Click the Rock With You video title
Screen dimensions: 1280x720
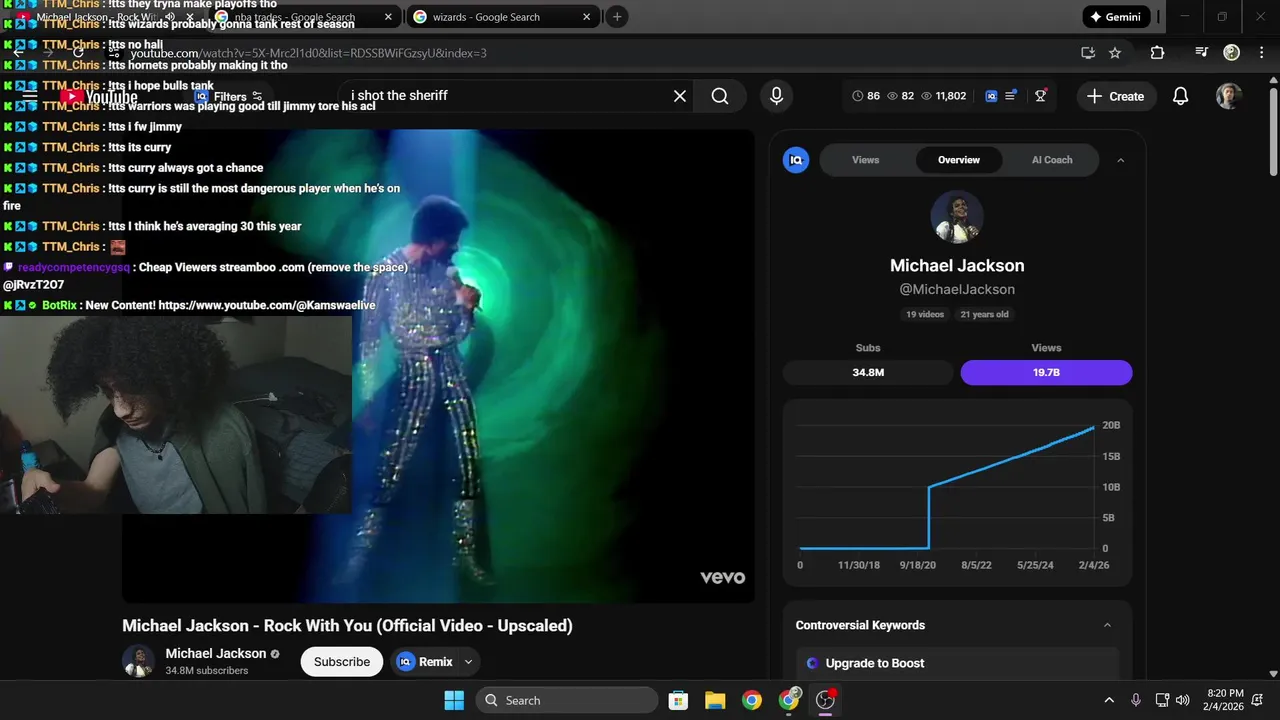[347, 626]
